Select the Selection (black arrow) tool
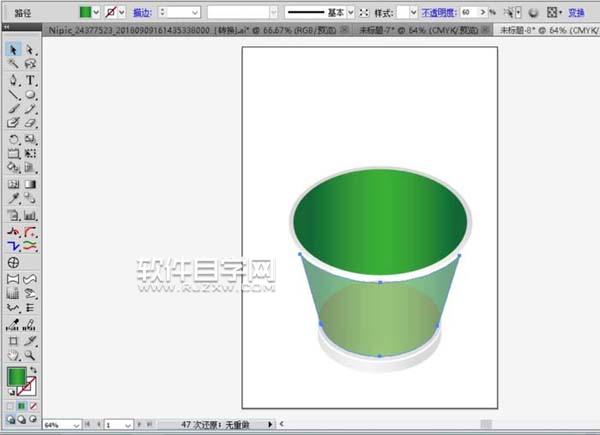This screenshot has height=435, width=600. tap(13, 50)
